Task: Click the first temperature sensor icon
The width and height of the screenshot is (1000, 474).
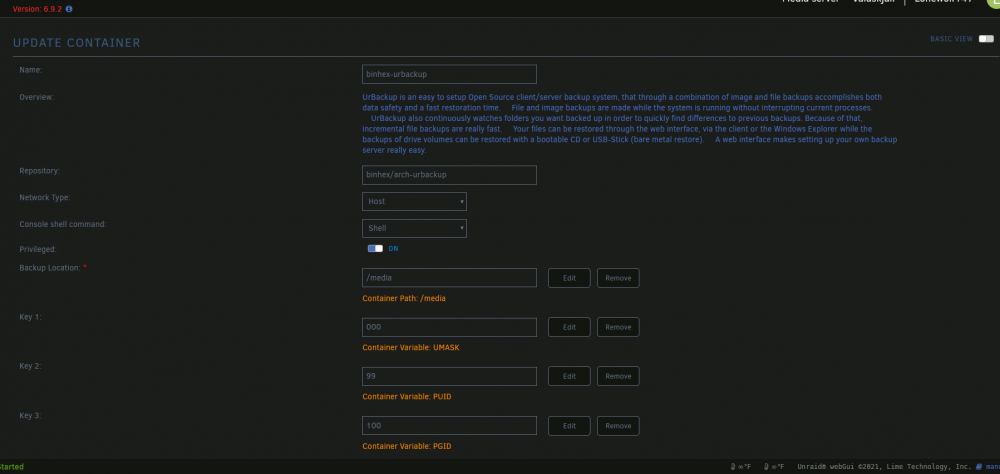Action: pos(733,467)
